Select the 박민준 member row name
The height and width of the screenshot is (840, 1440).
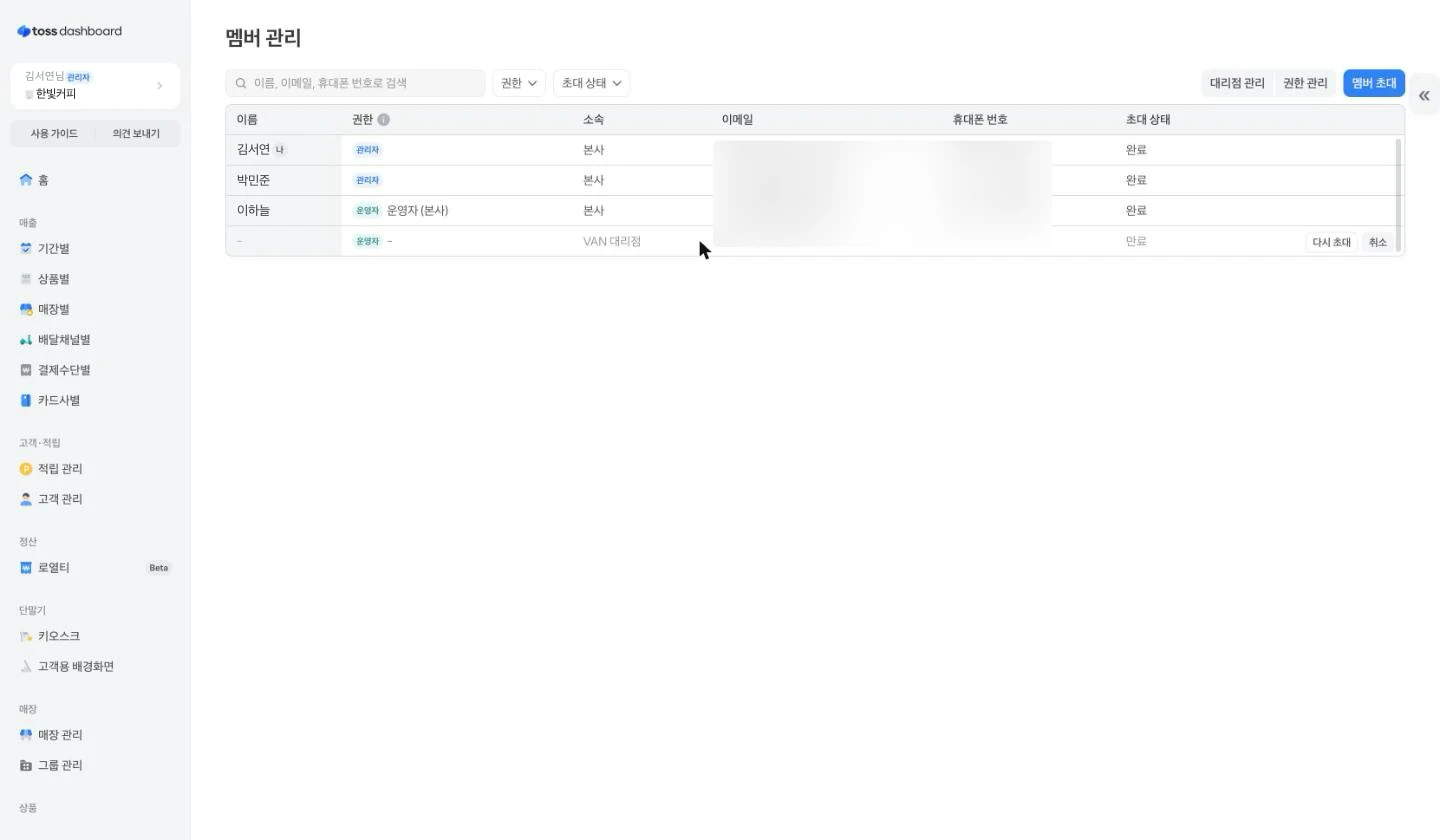(253, 180)
